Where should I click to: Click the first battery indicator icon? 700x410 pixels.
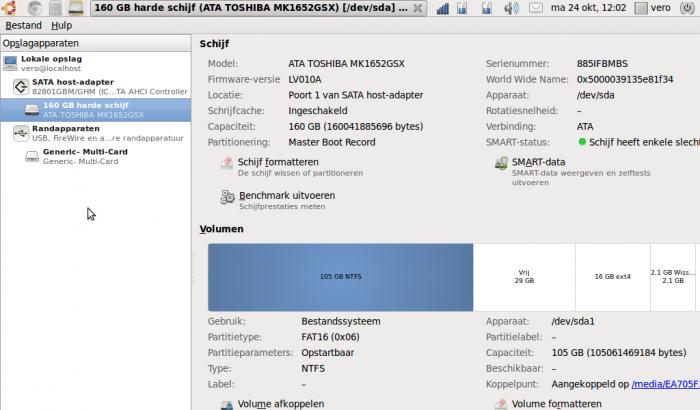pyautogui.click(x=462, y=8)
